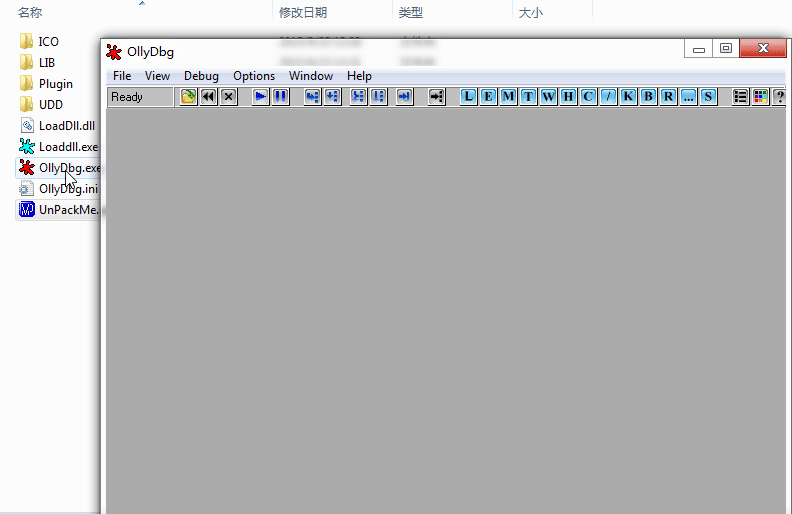Viewport: 792px width, 514px height.
Task: Click the Execute till return icon
Action: tap(405, 96)
